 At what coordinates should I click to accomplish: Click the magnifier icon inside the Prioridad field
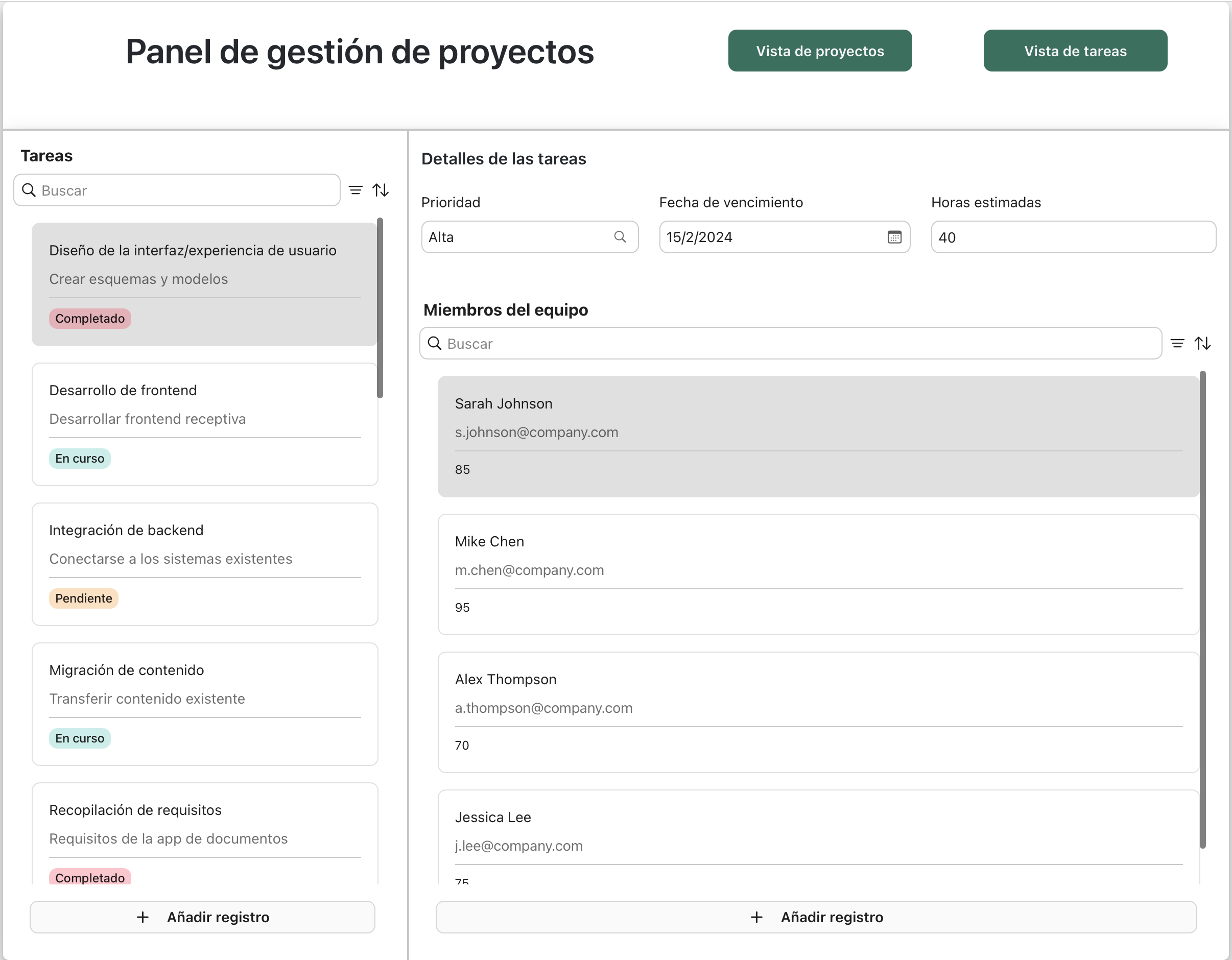click(x=621, y=237)
